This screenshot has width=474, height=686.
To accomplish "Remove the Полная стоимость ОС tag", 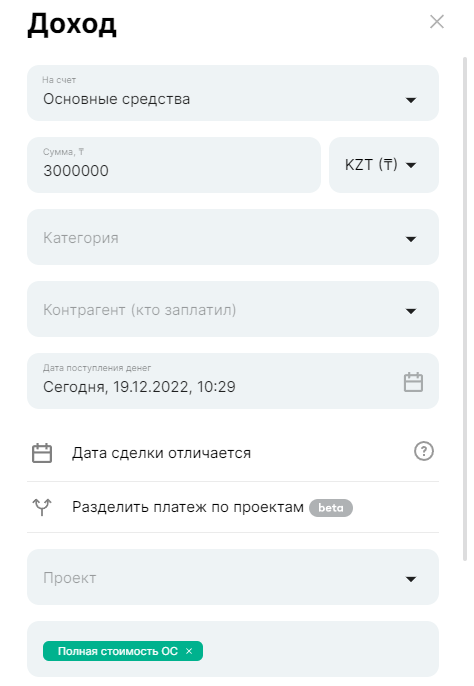I will tap(189, 651).
